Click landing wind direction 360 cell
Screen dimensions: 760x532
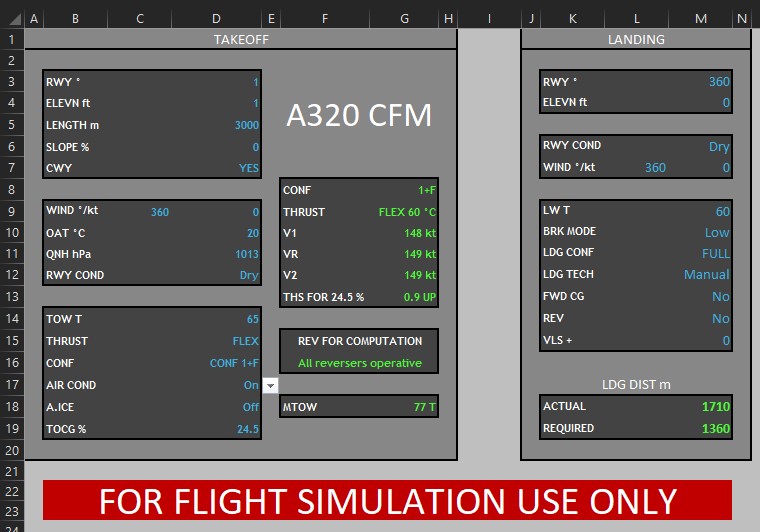pos(655,168)
